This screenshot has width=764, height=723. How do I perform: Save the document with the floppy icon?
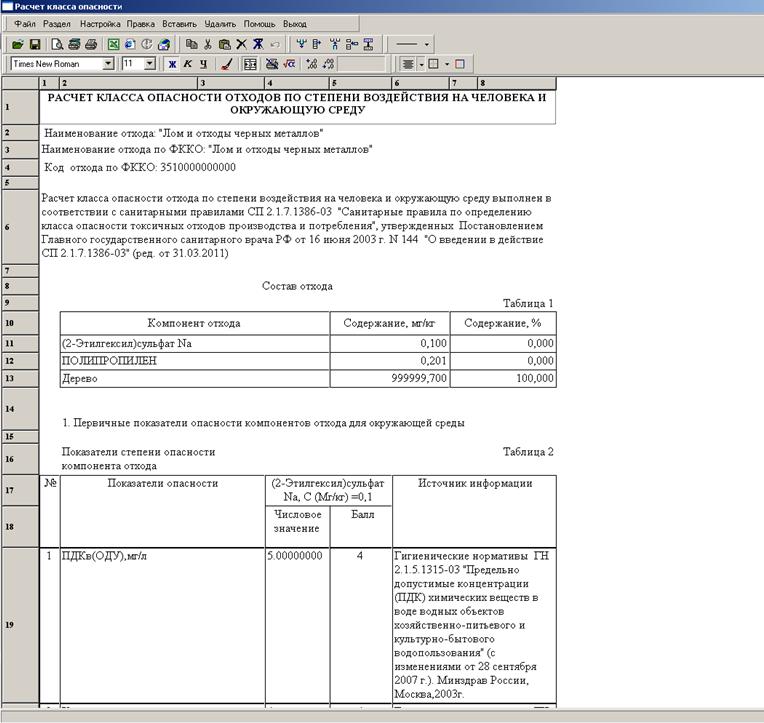pos(34,44)
